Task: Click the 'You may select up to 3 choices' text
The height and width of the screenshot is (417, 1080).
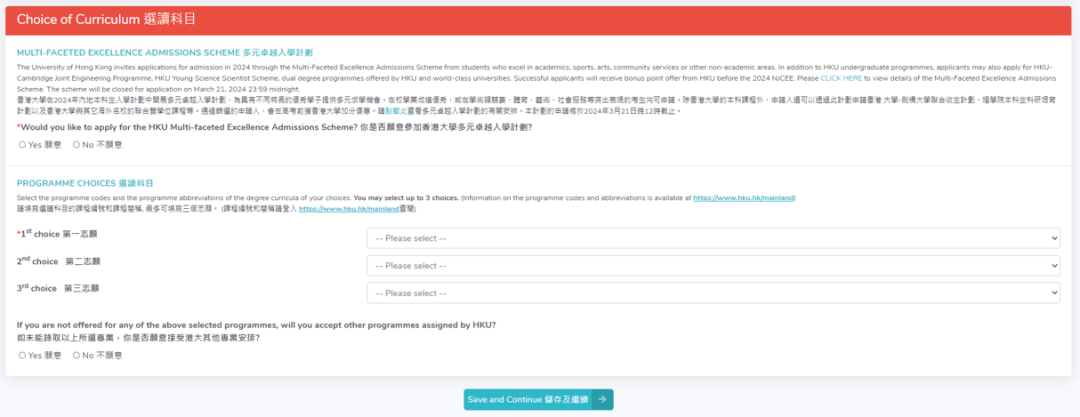Action: pos(406,198)
